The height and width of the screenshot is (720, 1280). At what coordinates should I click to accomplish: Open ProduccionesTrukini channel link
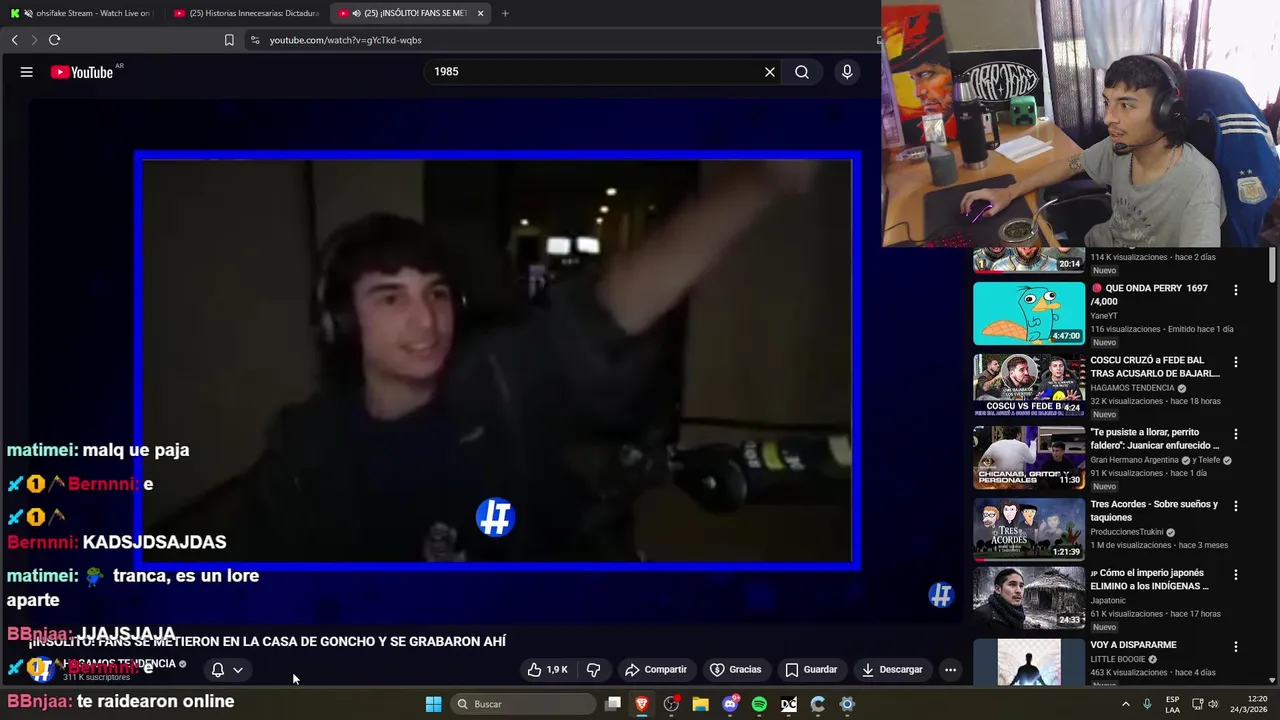point(1127,532)
